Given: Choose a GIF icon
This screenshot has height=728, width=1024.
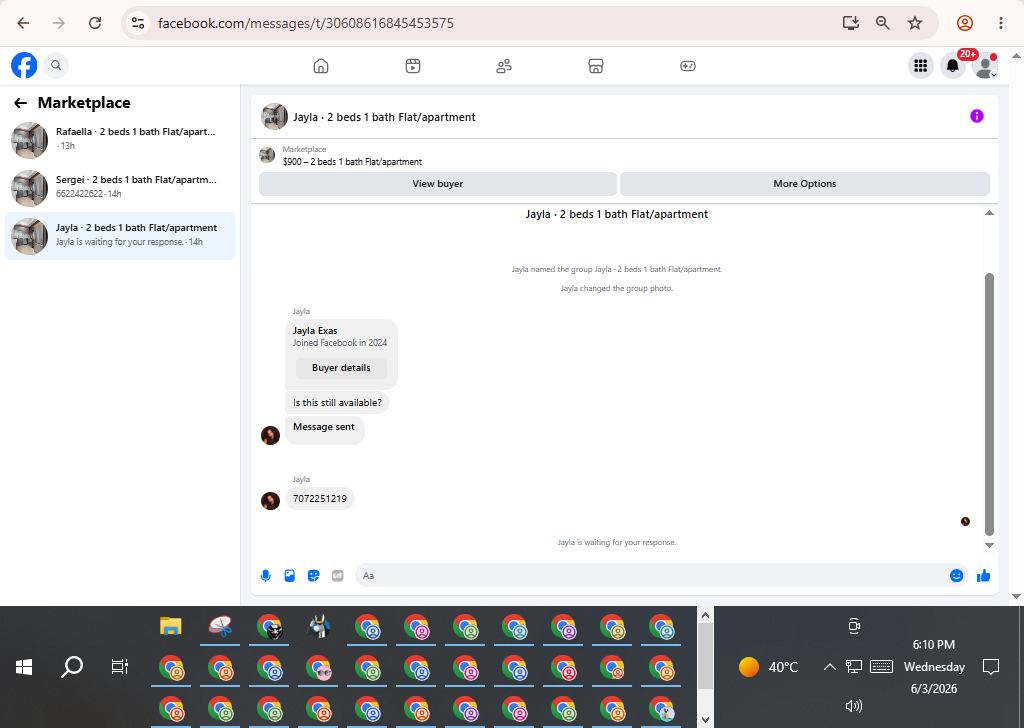Looking at the screenshot, I should [338, 575].
